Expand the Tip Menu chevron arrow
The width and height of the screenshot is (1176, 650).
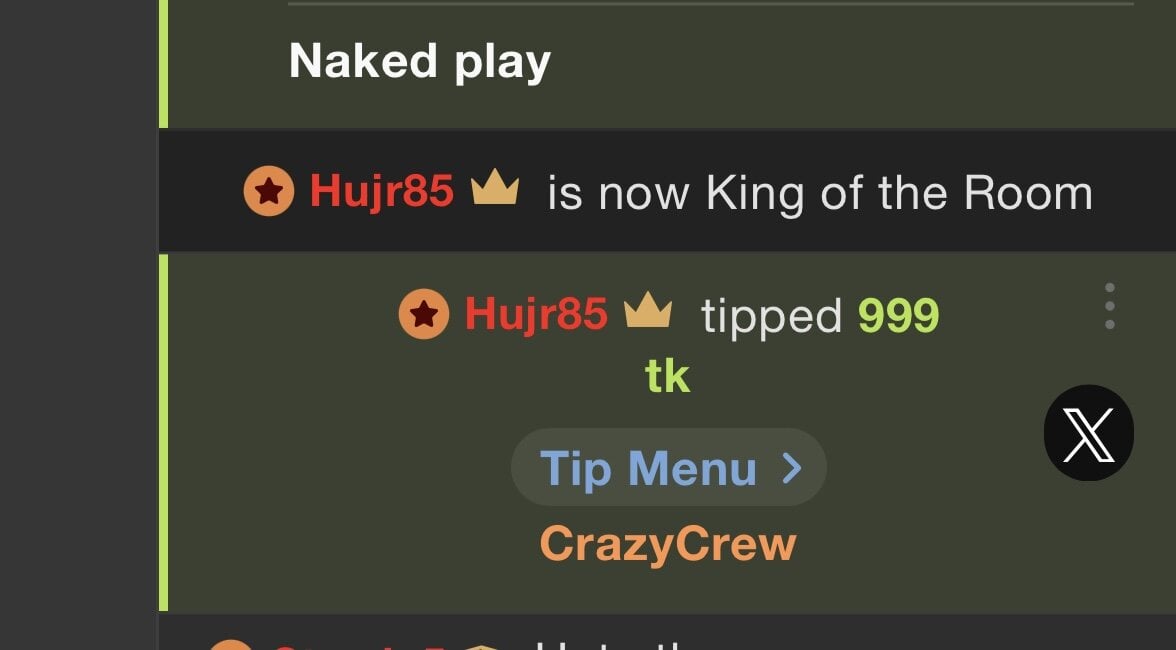(792, 468)
